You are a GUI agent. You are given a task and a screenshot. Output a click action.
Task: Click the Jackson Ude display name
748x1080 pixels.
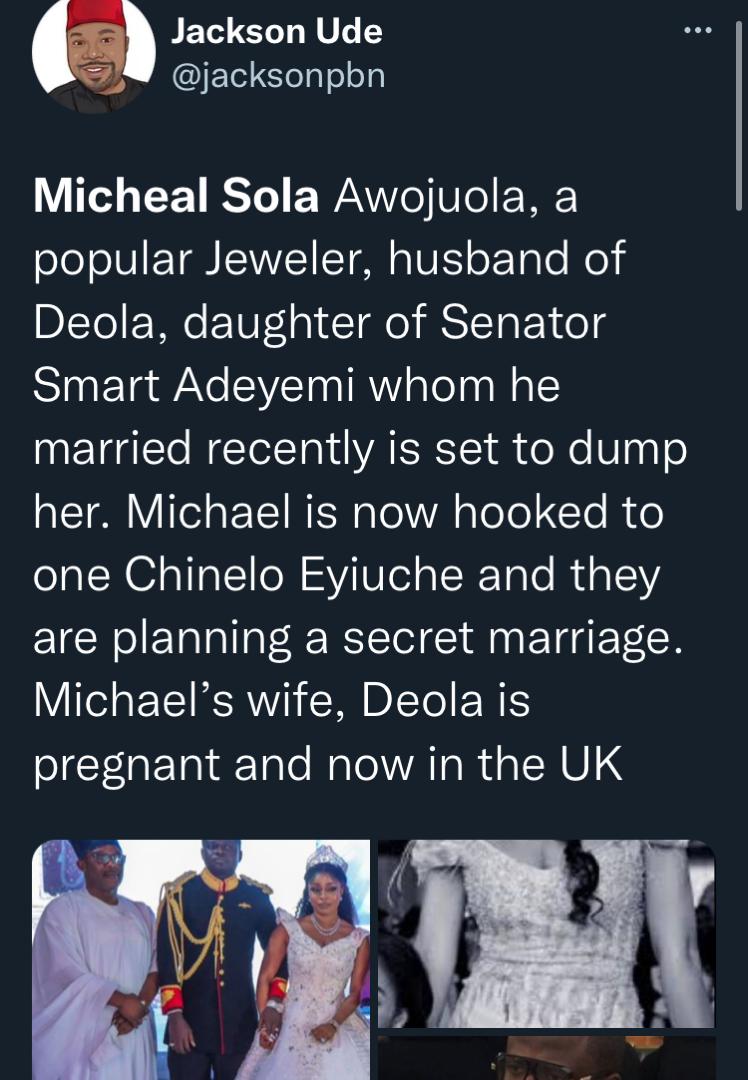coord(277,31)
